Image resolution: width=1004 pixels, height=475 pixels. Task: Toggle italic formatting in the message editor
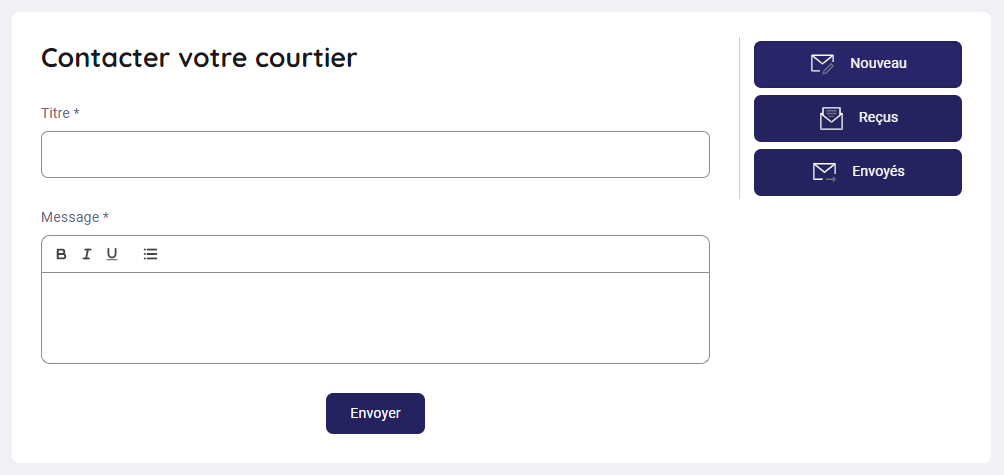pos(87,254)
